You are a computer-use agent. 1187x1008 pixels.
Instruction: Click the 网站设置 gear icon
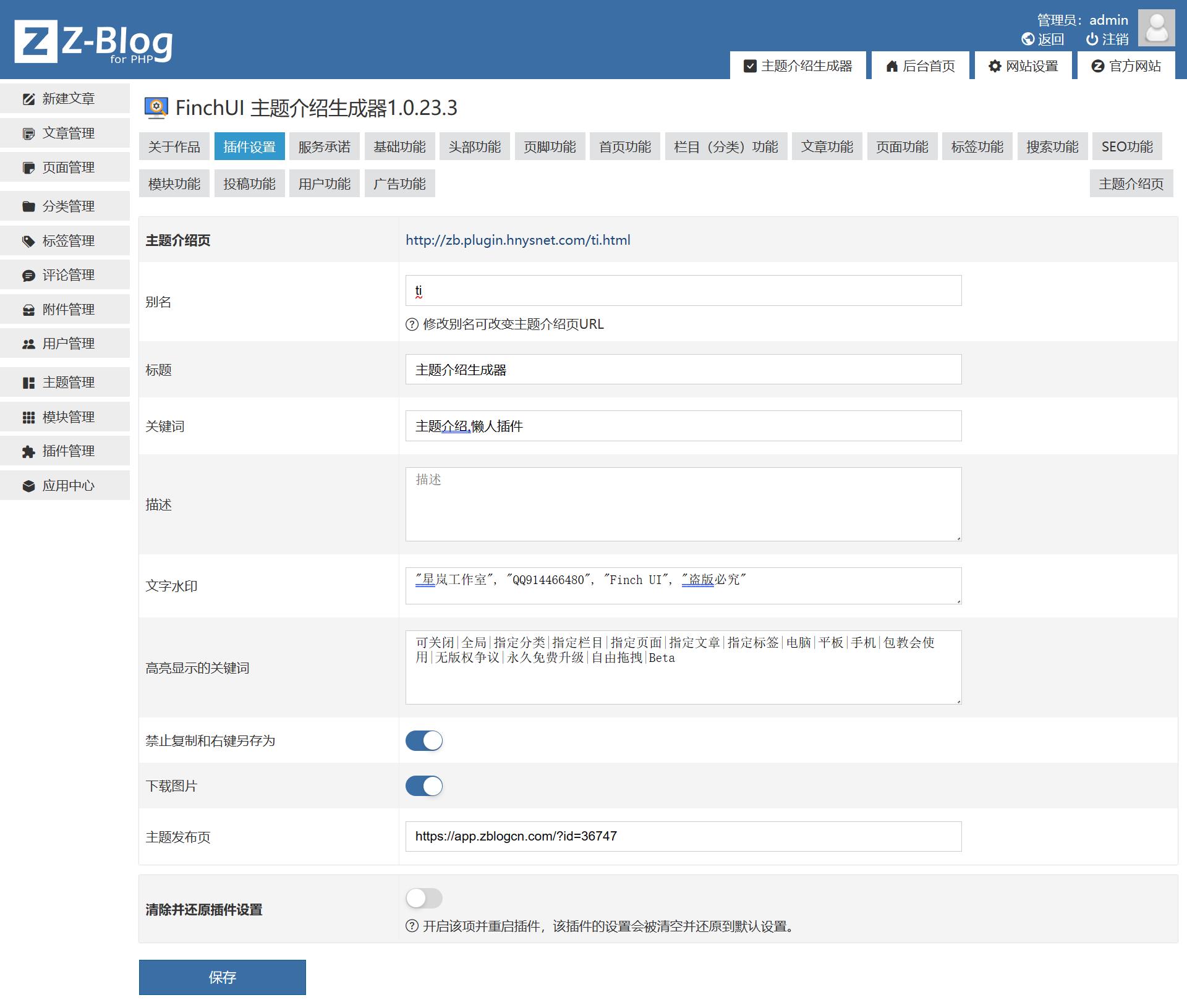coord(995,66)
